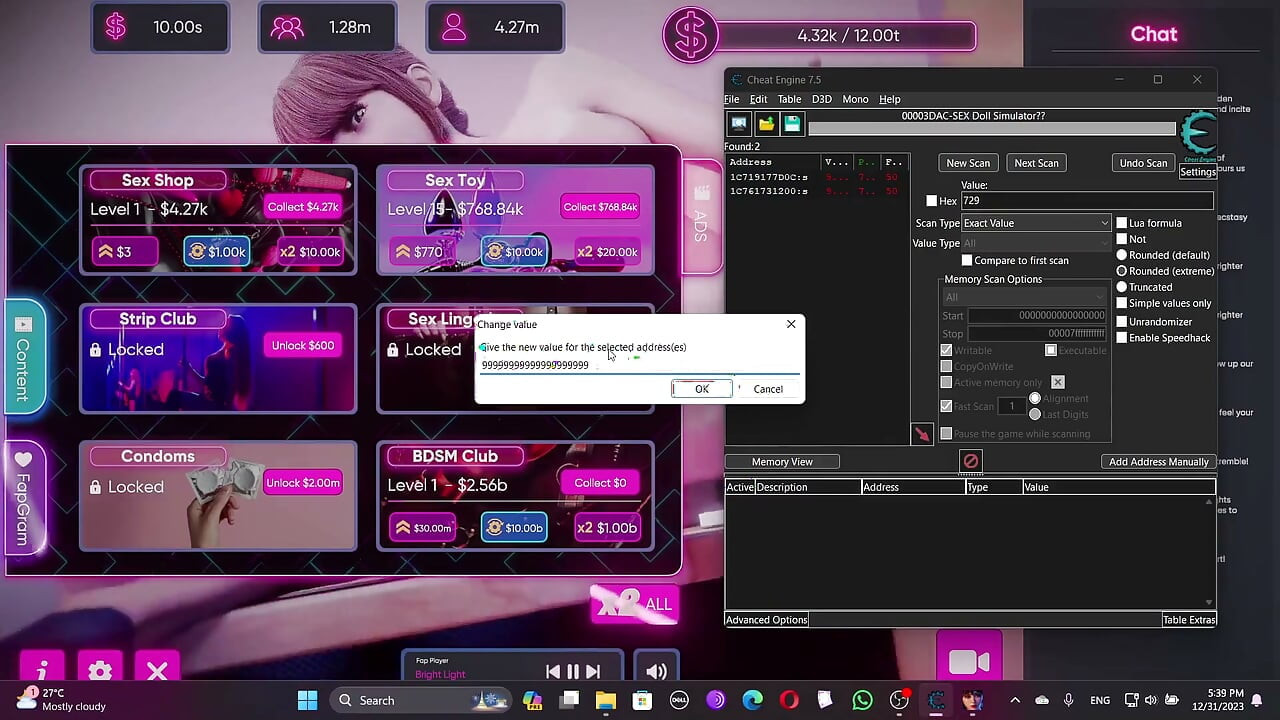Open Windows Start menu
1280x720 pixels.
(307, 700)
